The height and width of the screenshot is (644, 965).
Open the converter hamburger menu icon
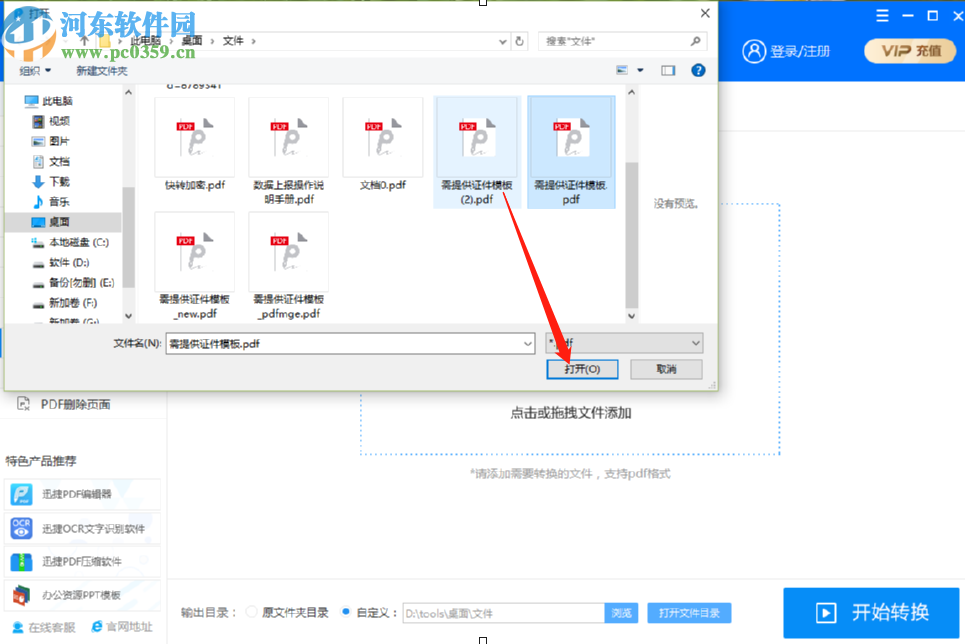[882, 16]
